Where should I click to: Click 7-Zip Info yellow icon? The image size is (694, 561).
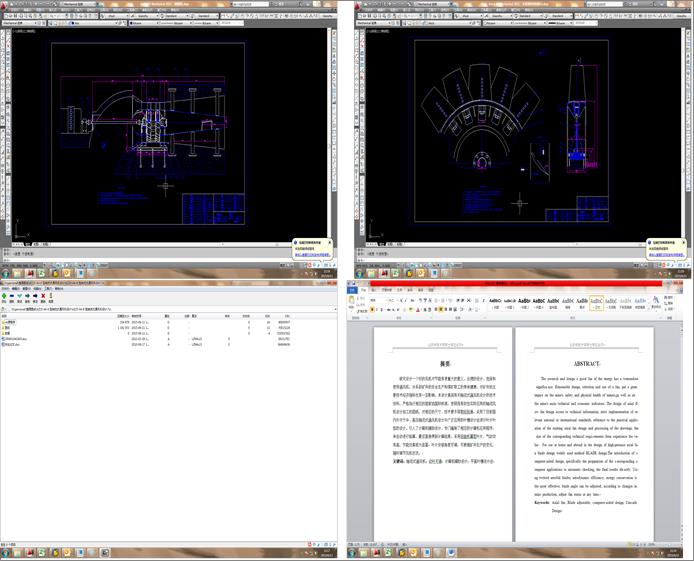51,296
